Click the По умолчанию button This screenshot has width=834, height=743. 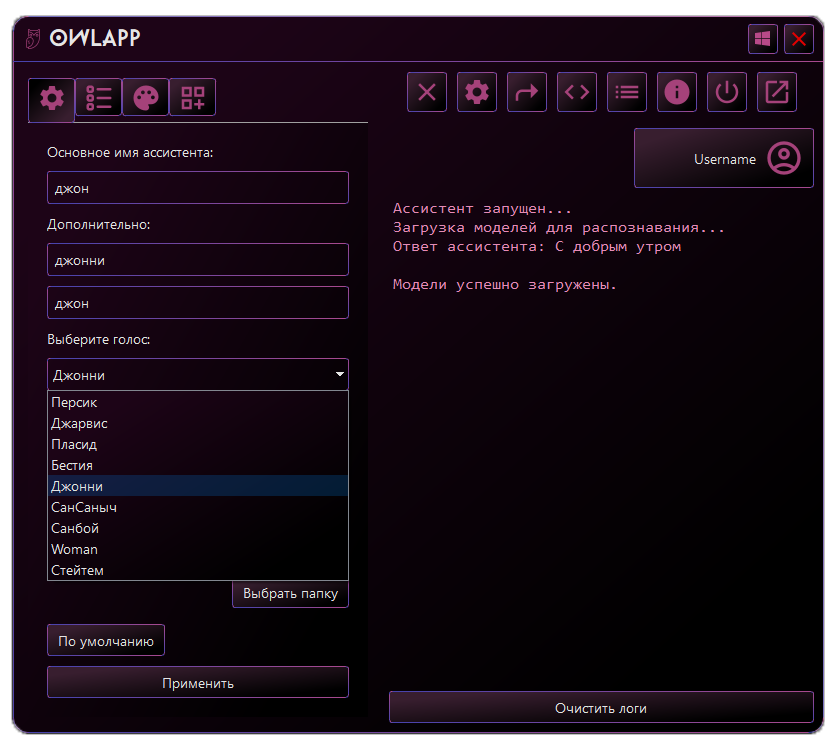tap(106, 641)
